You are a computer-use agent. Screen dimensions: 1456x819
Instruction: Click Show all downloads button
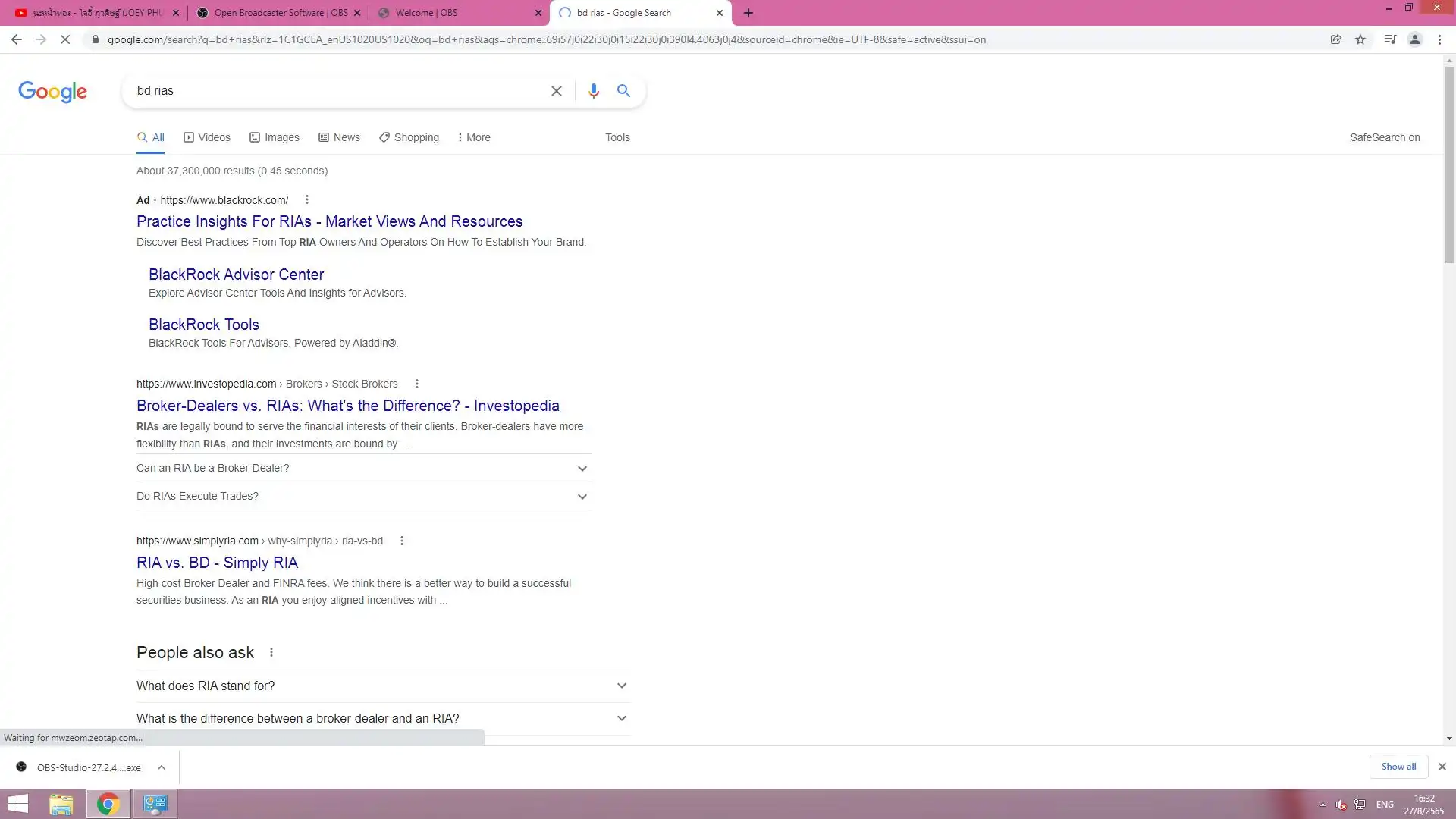tap(1398, 767)
